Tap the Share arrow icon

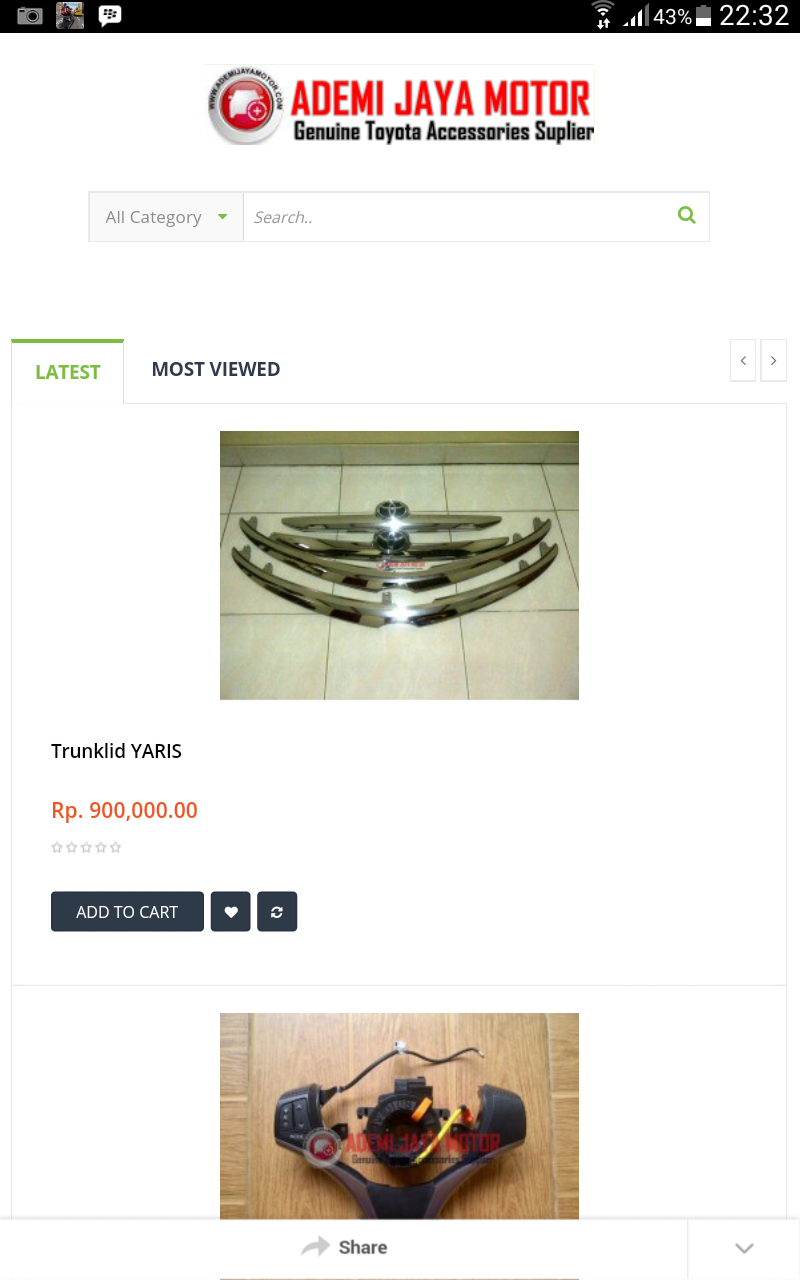[x=315, y=1247]
